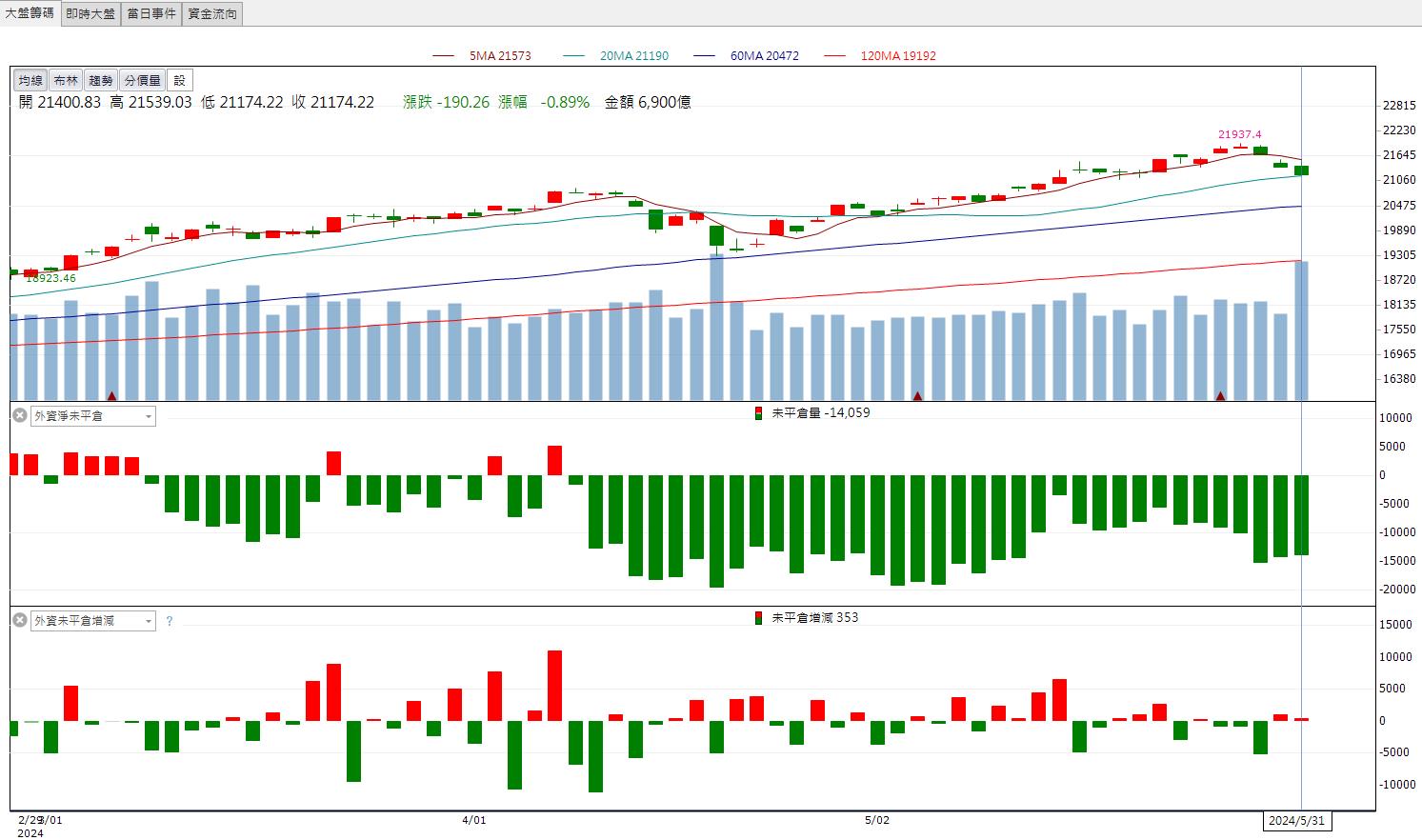Click the 18923.46 low price label

coord(50,278)
